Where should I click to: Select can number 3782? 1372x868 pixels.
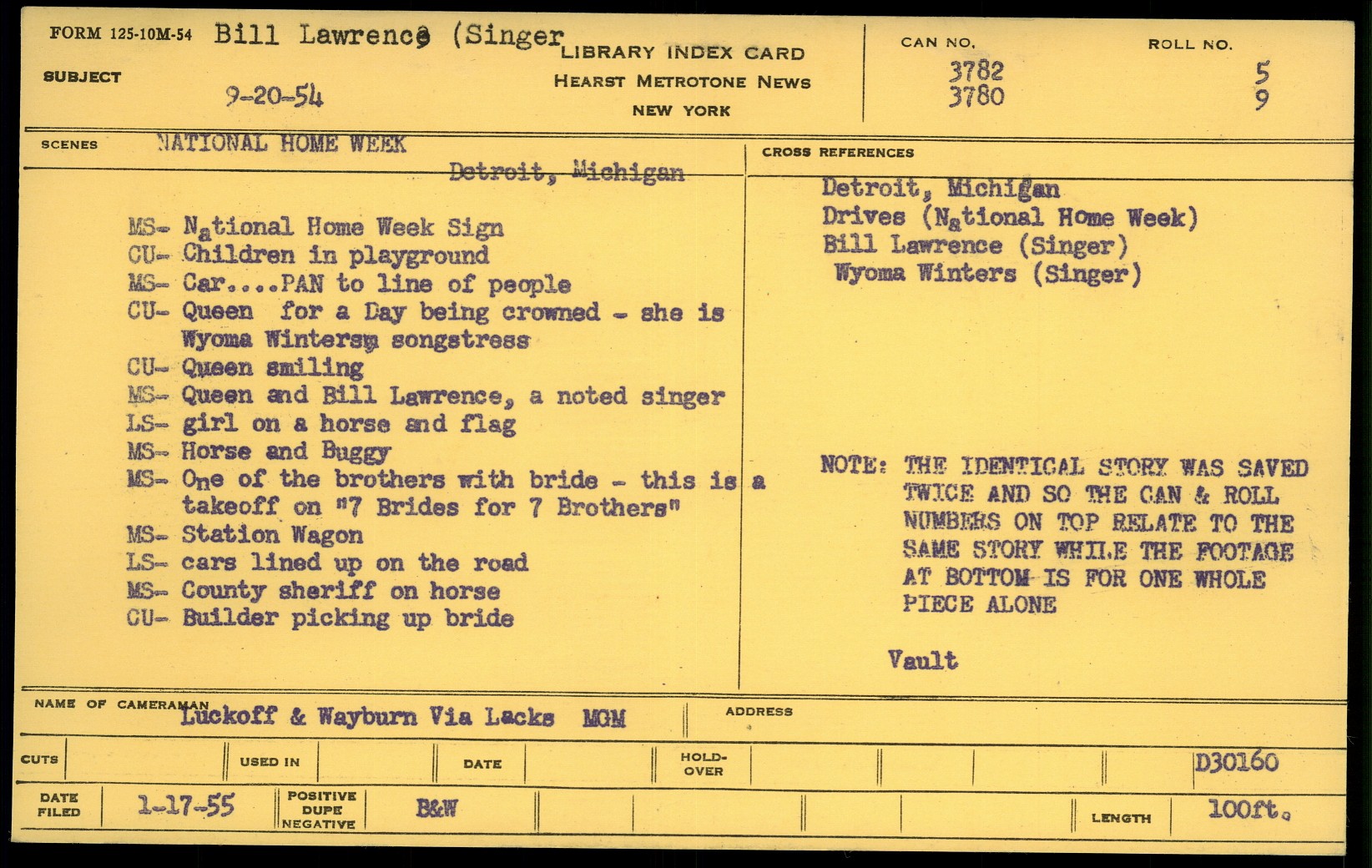tap(976, 70)
